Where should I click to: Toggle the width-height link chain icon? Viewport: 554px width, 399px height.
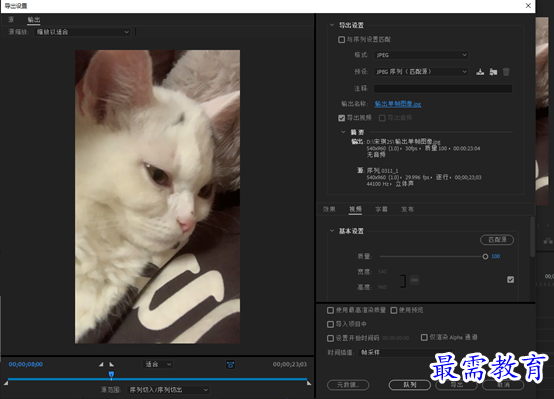tap(414, 280)
